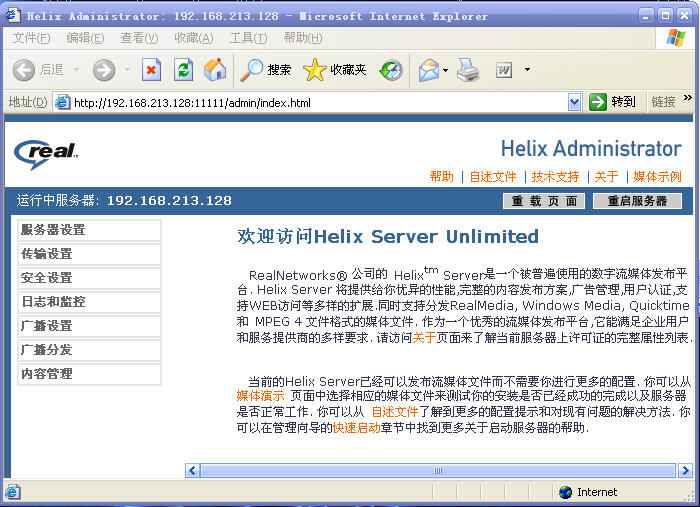Click the Forward arrow icon

pos(104,70)
